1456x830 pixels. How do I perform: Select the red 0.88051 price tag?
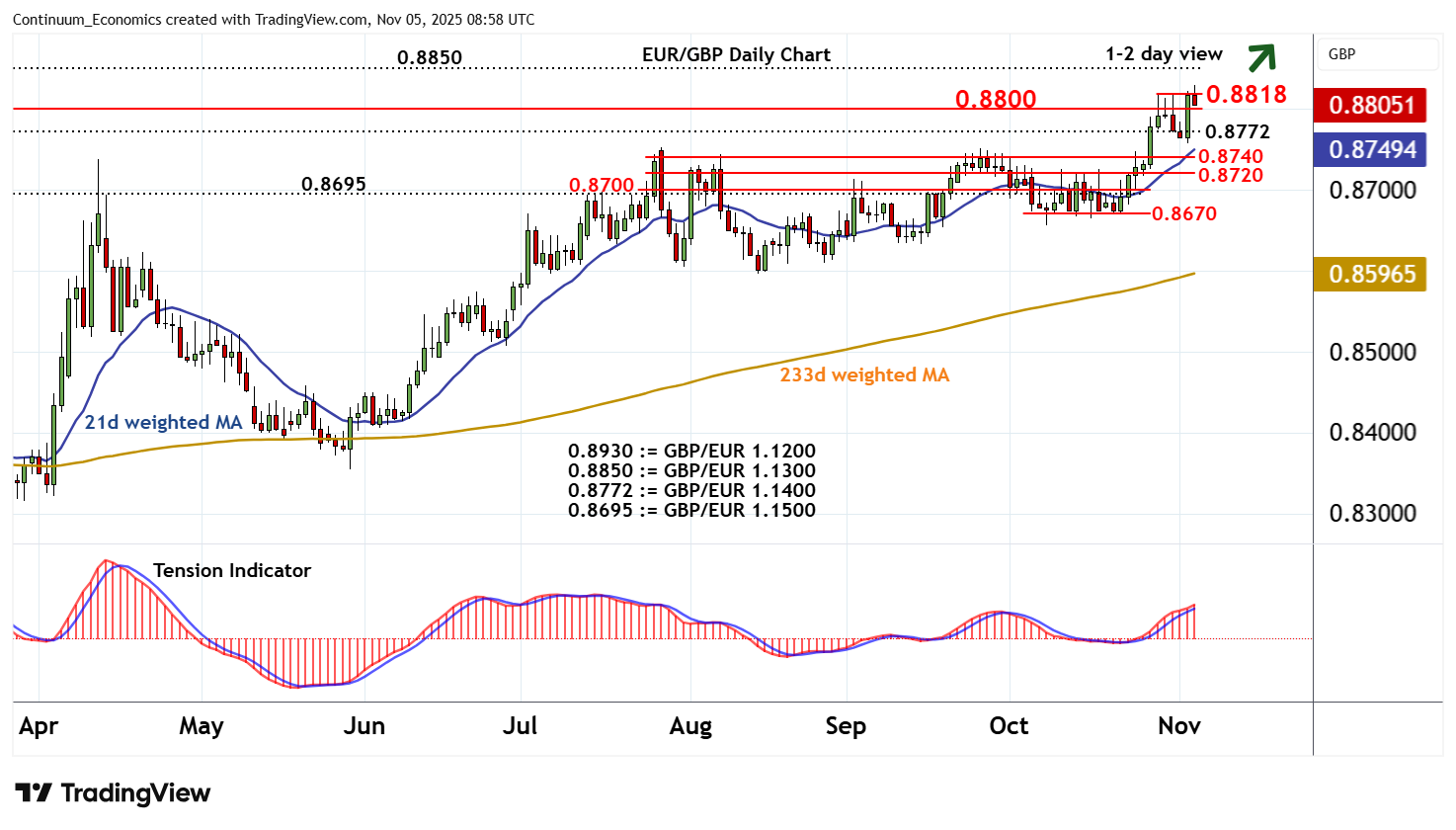coord(1370,105)
